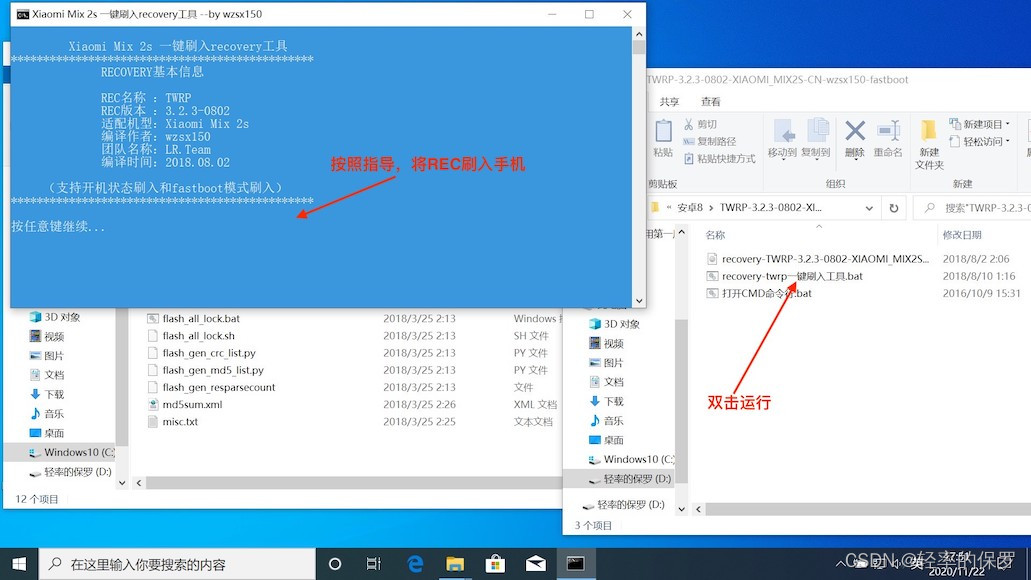1031x580 pixels.
Task: Select flash_gen_crc_list.py file
Action: pos(201,352)
